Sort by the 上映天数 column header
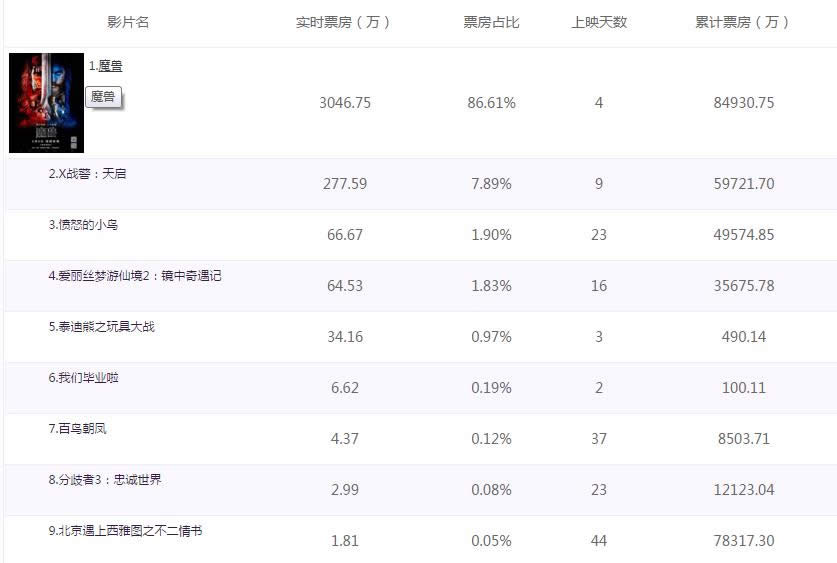The image size is (837, 563). [x=599, y=22]
